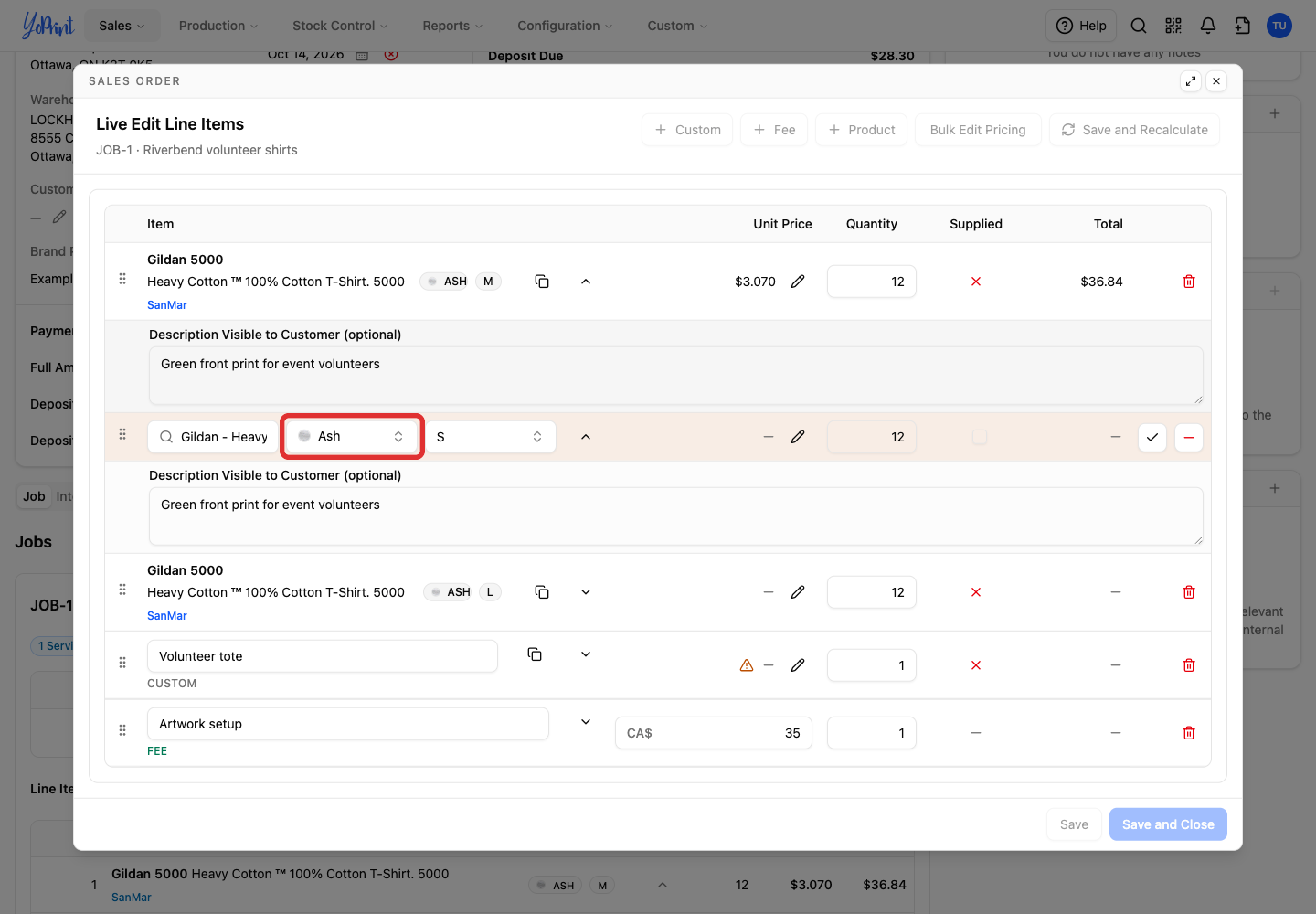
Task: Click Save and Recalculate
Action: coord(1134,130)
